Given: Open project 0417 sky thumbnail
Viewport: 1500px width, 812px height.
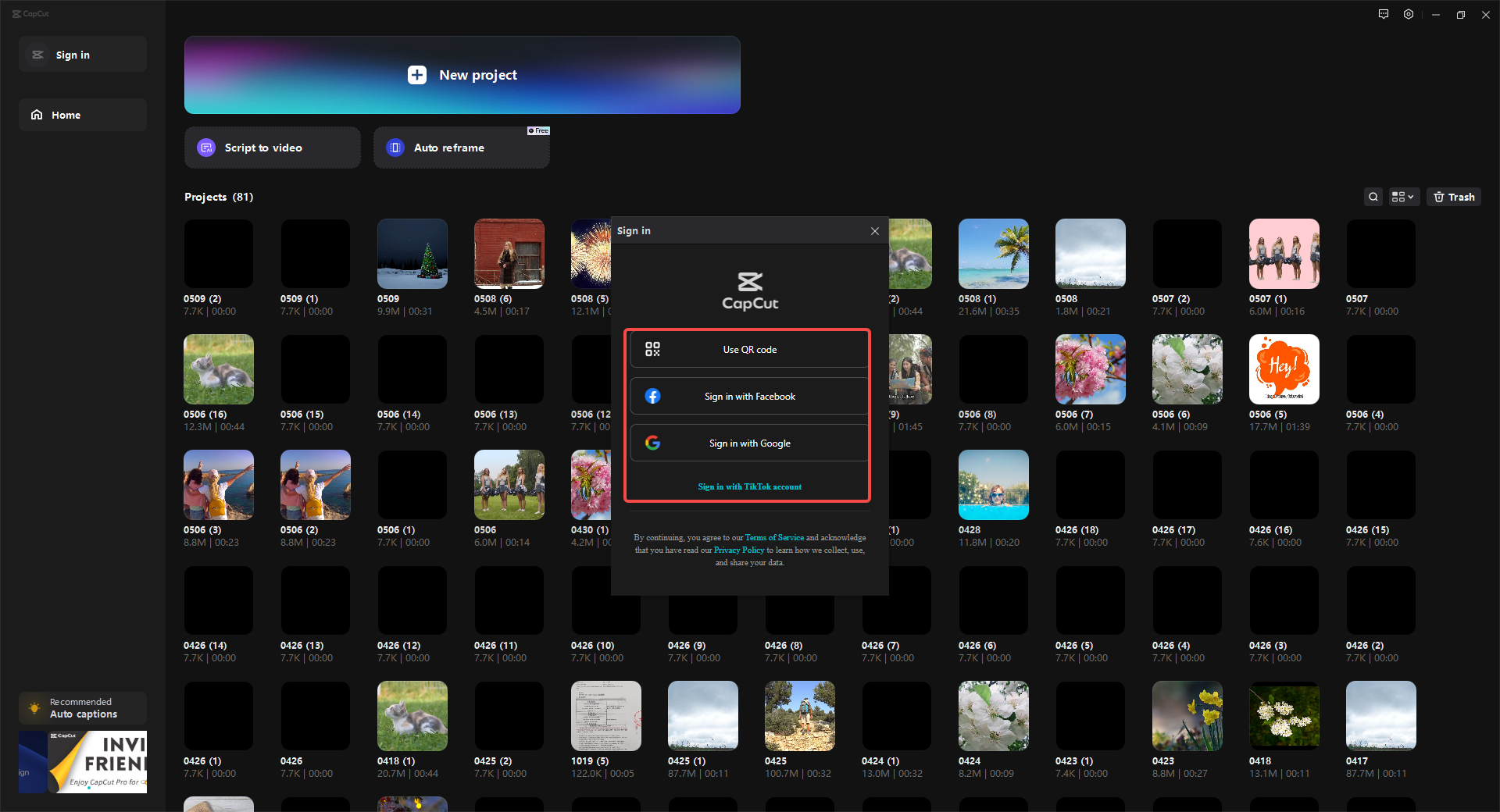Looking at the screenshot, I should (x=1381, y=716).
